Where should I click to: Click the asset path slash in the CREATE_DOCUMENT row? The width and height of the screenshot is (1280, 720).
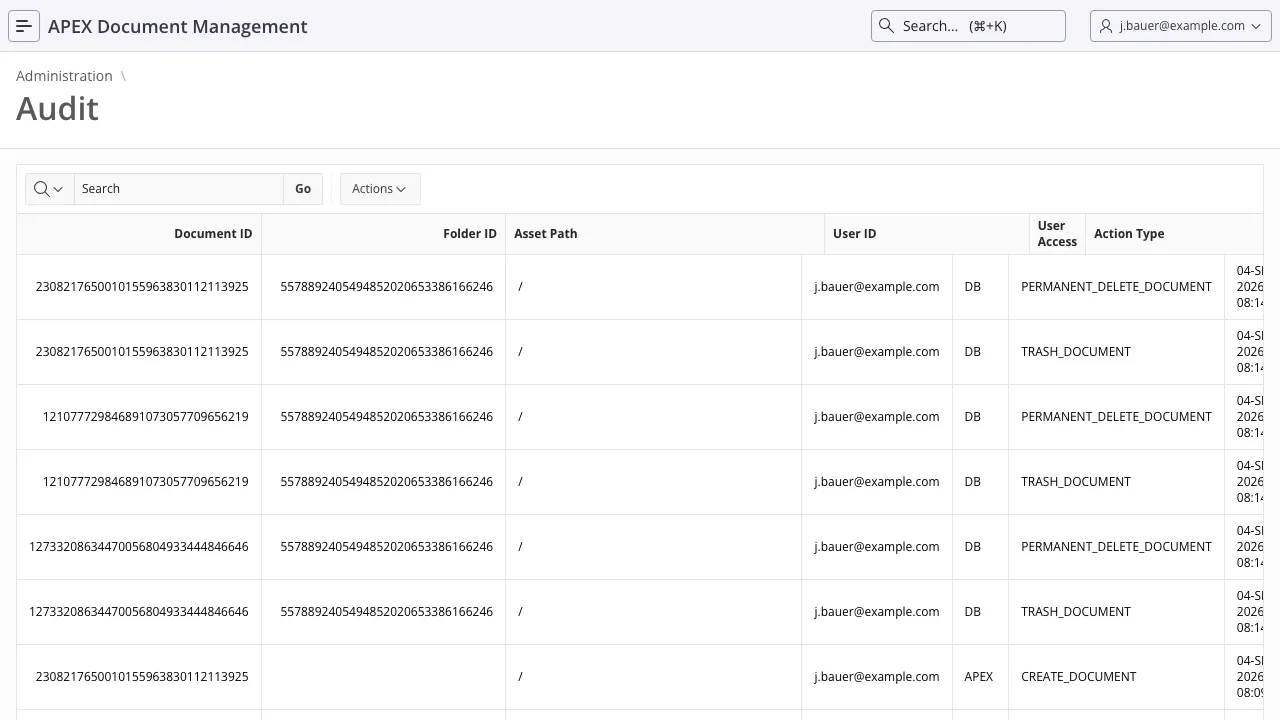(521, 677)
